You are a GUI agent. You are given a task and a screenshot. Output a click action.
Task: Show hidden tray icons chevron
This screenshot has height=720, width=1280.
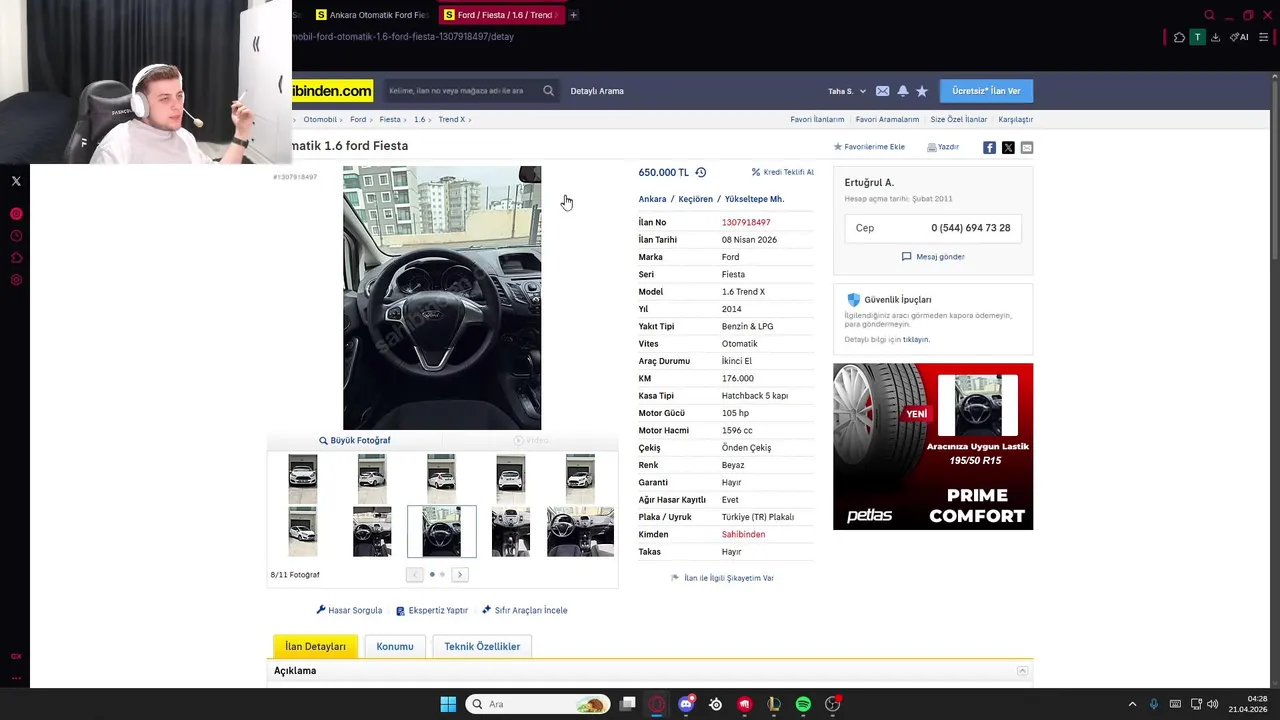1132,704
